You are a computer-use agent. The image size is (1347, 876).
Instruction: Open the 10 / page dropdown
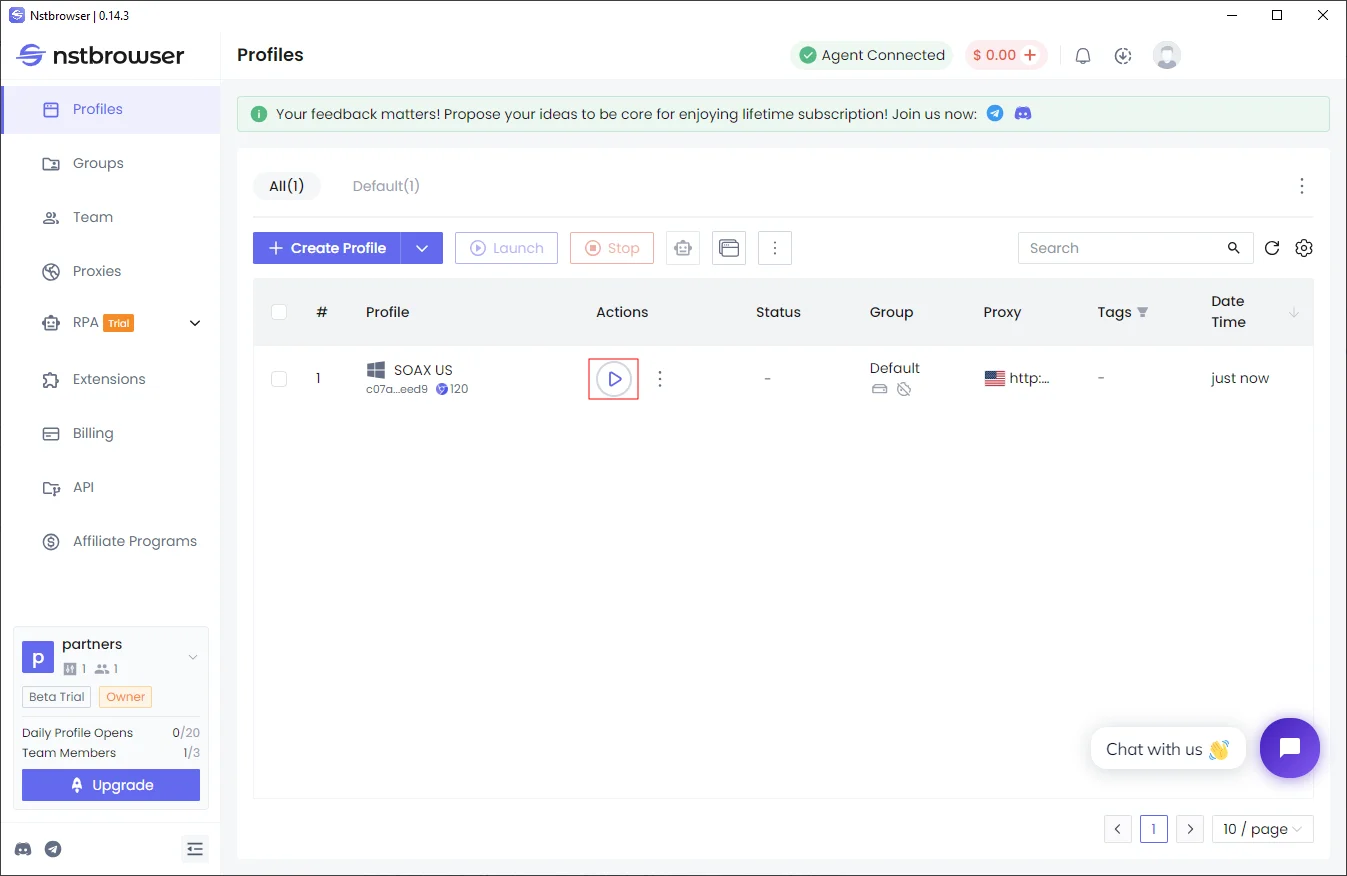pos(1262,829)
